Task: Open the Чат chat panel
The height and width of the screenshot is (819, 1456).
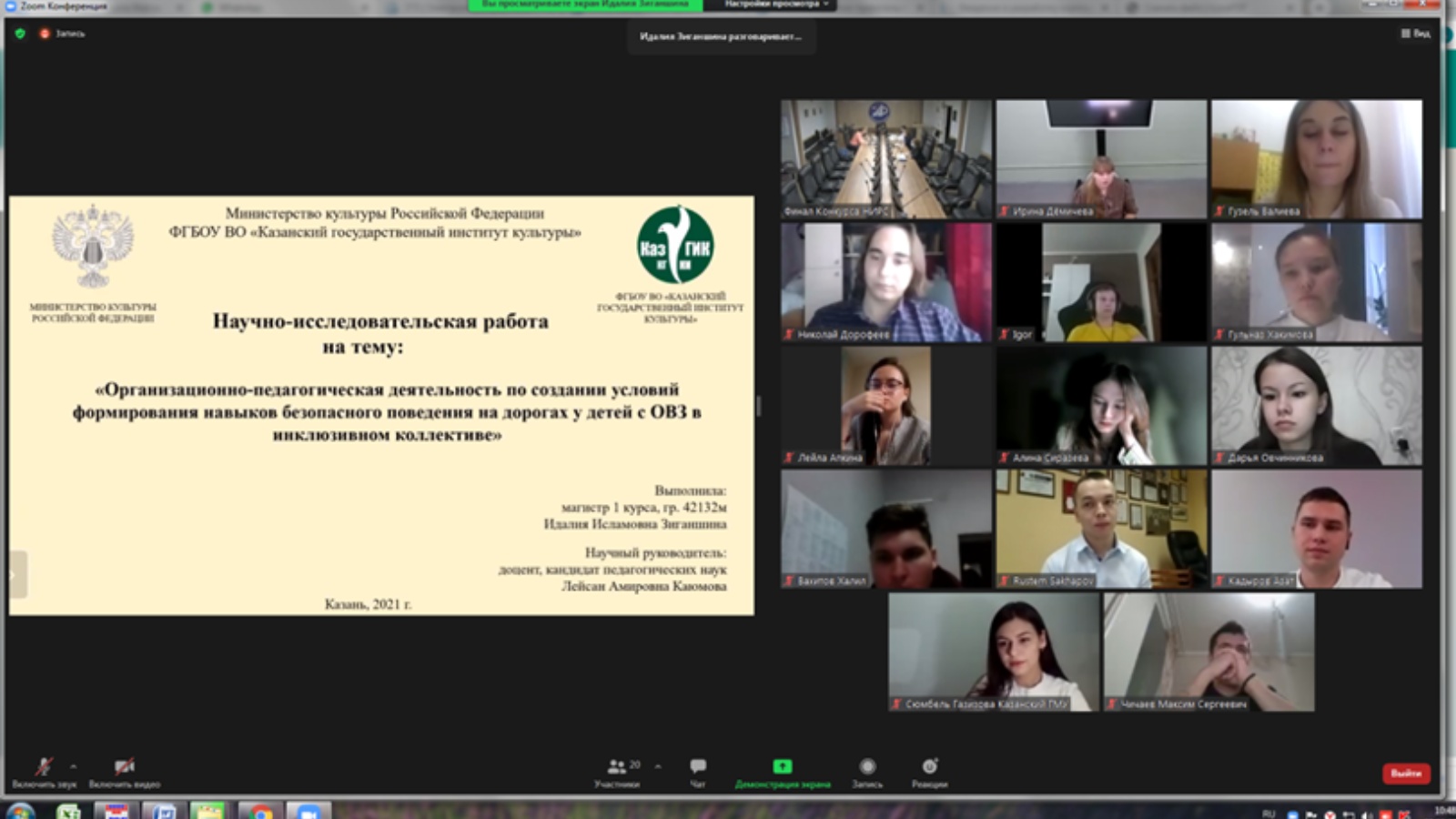Action: (698, 770)
